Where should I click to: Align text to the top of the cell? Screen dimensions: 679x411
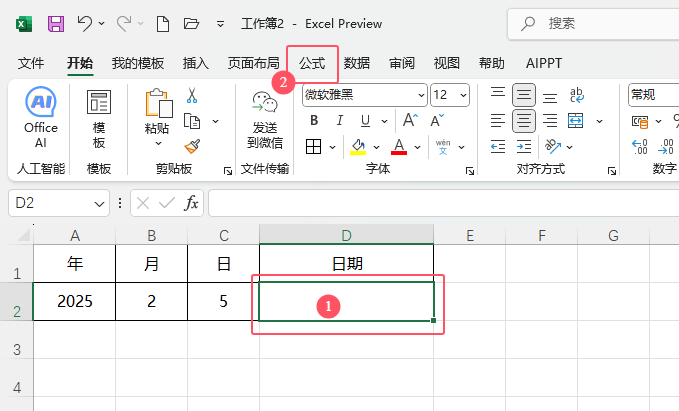(x=498, y=94)
